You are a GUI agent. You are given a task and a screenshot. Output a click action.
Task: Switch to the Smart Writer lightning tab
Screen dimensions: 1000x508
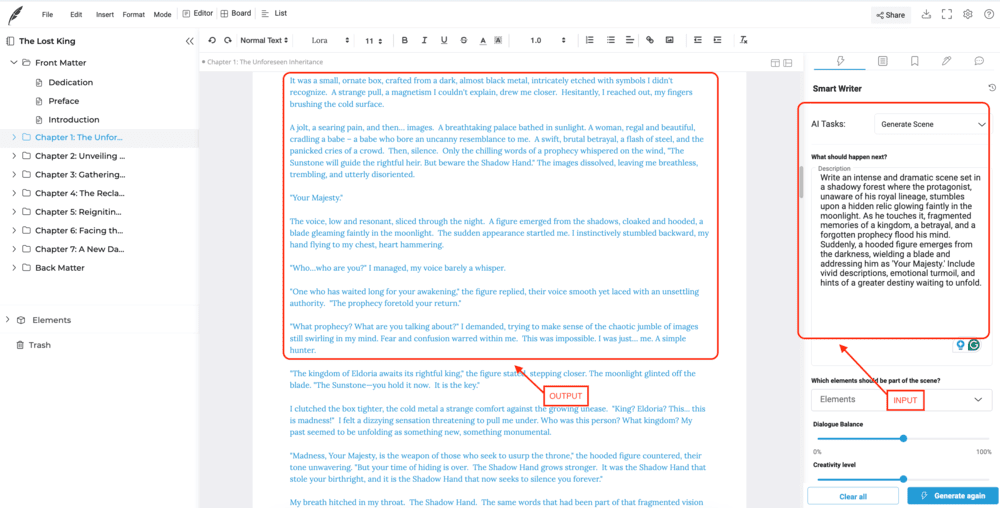pos(841,61)
